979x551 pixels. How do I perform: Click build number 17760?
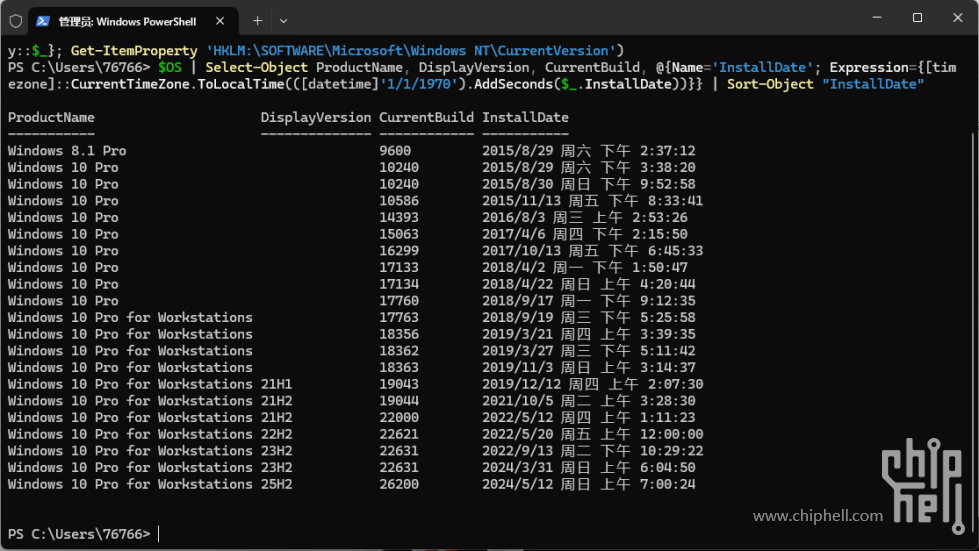(x=399, y=301)
